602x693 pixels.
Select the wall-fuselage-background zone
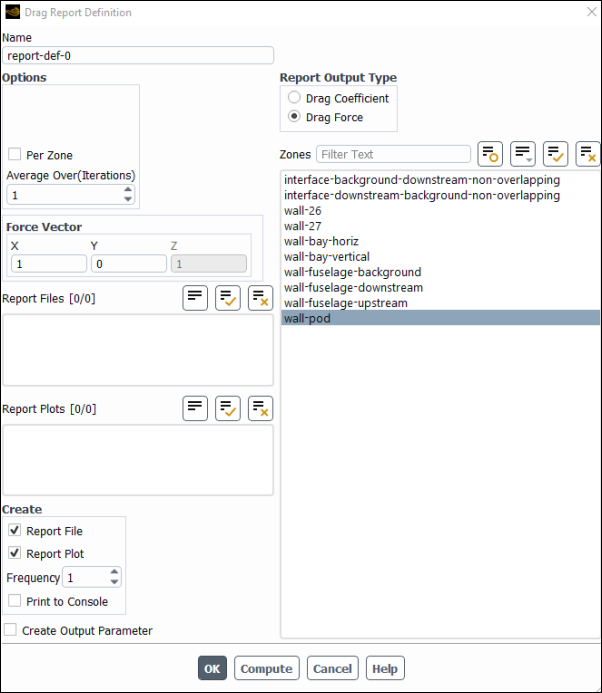point(440,272)
